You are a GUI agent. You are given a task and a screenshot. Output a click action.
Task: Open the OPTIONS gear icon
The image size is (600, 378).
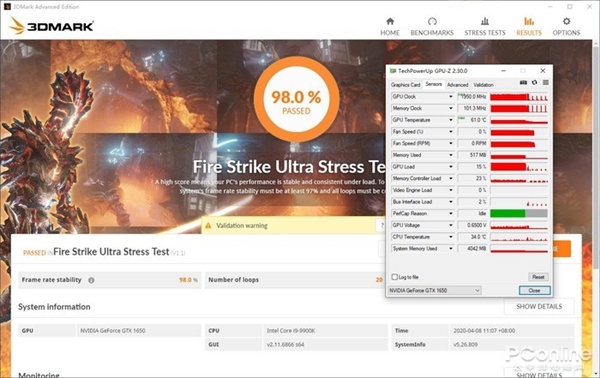(x=566, y=21)
